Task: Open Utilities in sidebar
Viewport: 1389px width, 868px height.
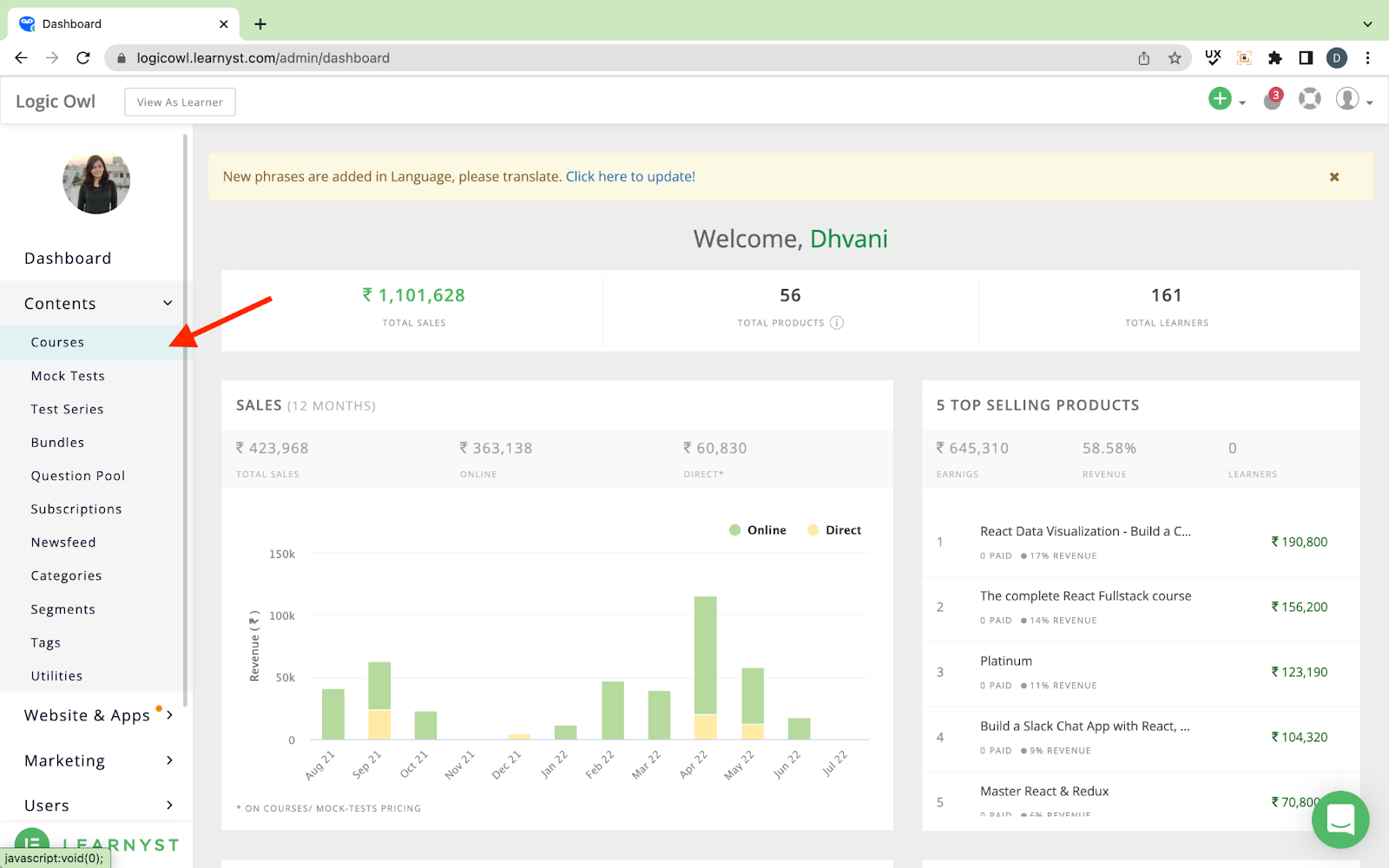Action: pyautogui.click(x=56, y=676)
